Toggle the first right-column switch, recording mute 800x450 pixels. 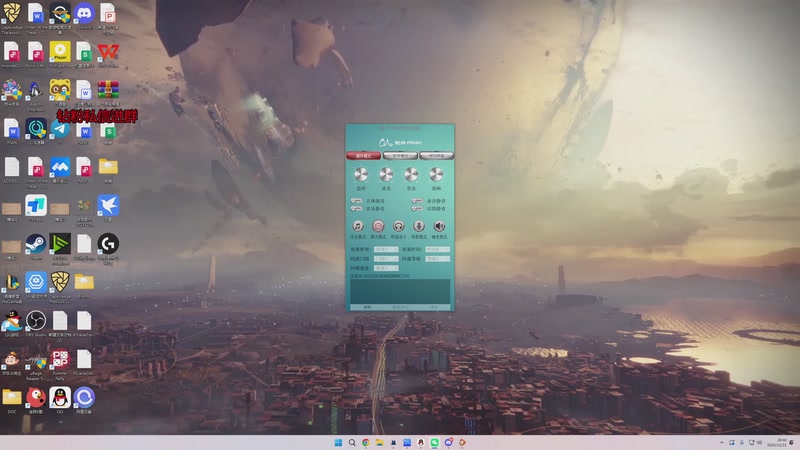click(x=417, y=201)
